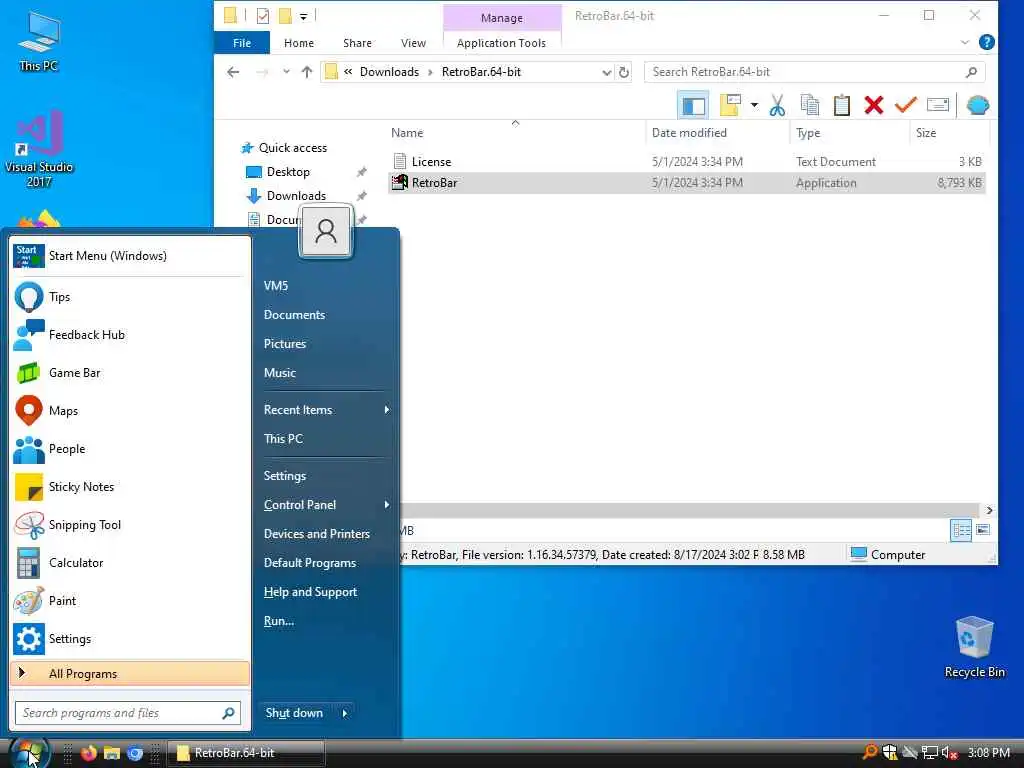Launch Snipping Tool from start menu
1024x768 pixels.
tap(130, 524)
